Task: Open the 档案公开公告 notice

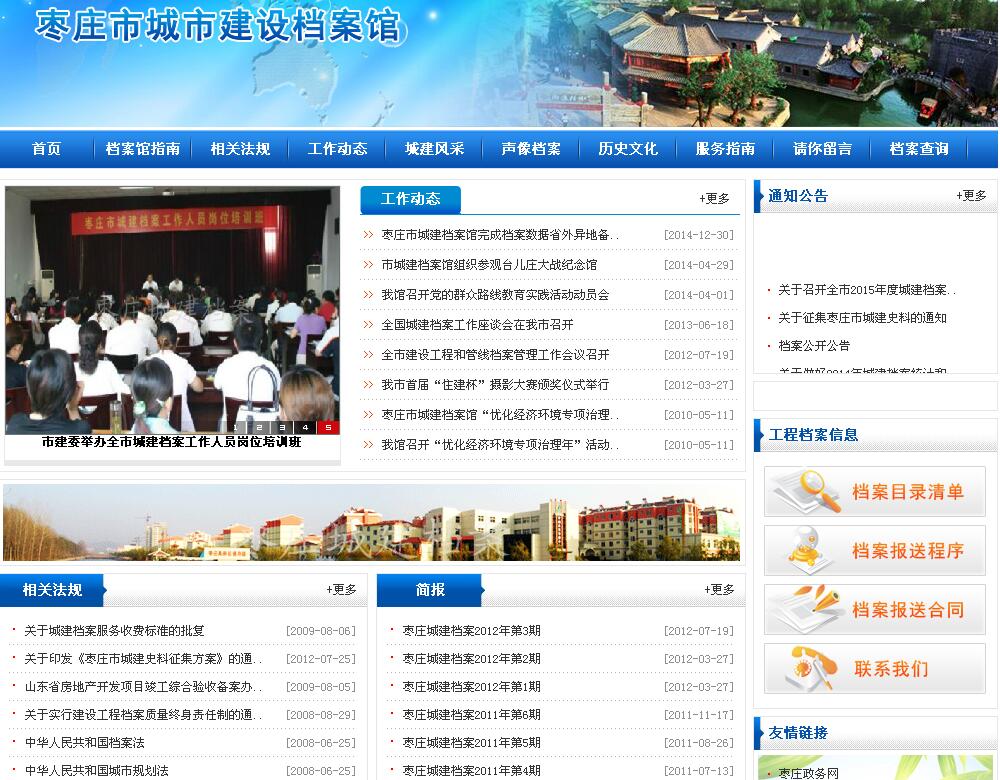Action: (x=814, y=346)
